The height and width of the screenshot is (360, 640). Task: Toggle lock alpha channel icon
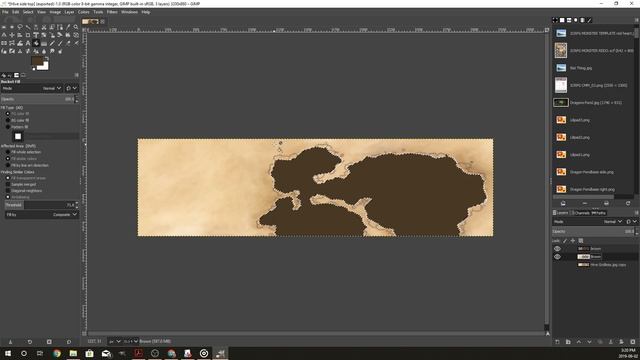pos(581,241)
